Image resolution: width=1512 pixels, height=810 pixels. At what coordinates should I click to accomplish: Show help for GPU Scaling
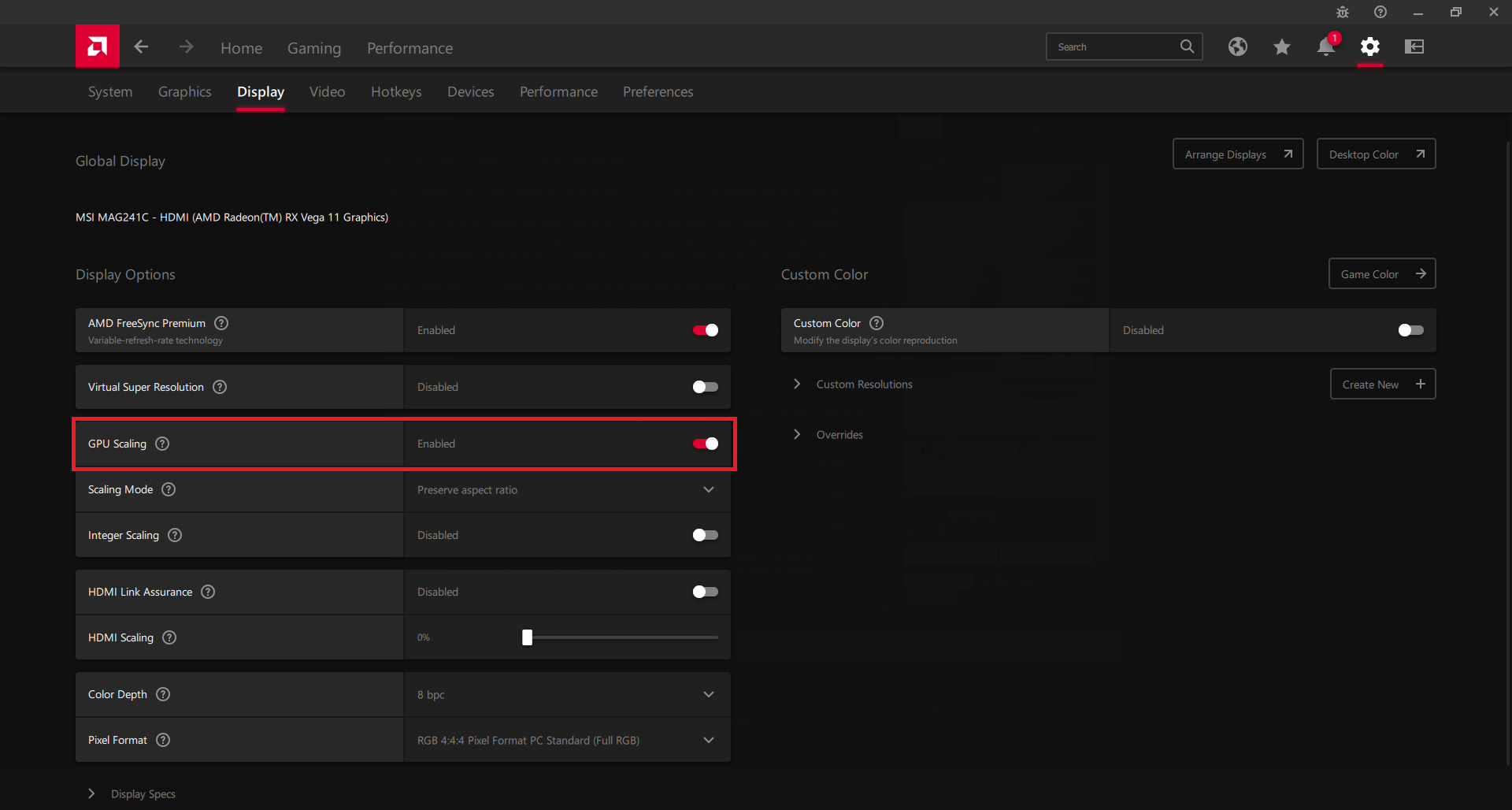pos(162,444)
